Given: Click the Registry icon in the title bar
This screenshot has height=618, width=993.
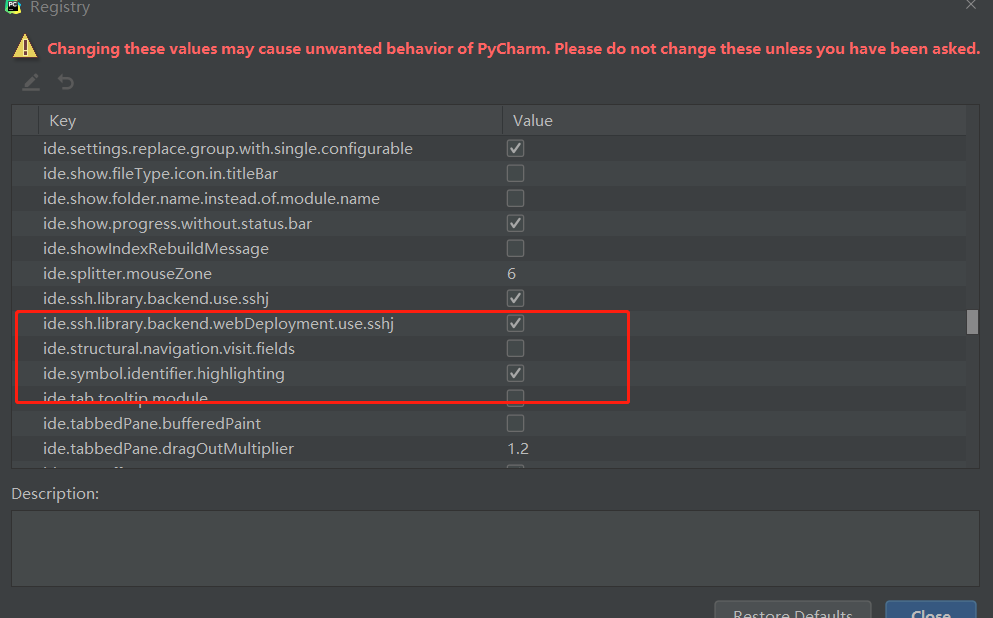Looking at the screenshot, I should pyautogui.click(x=12, y=8).
